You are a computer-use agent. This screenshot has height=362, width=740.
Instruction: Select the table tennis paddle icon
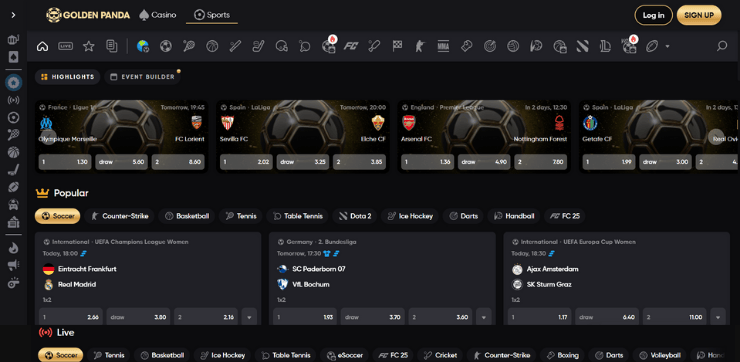(x=304, y=46)
